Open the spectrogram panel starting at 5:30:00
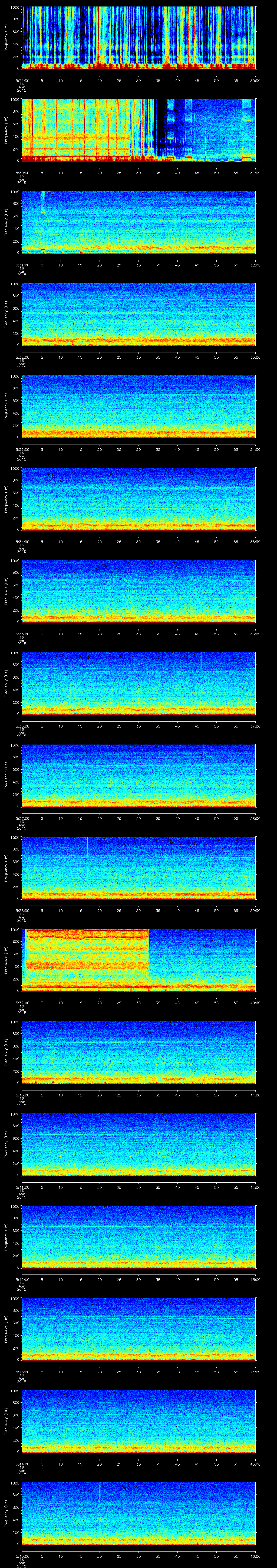 click(139, 130)
